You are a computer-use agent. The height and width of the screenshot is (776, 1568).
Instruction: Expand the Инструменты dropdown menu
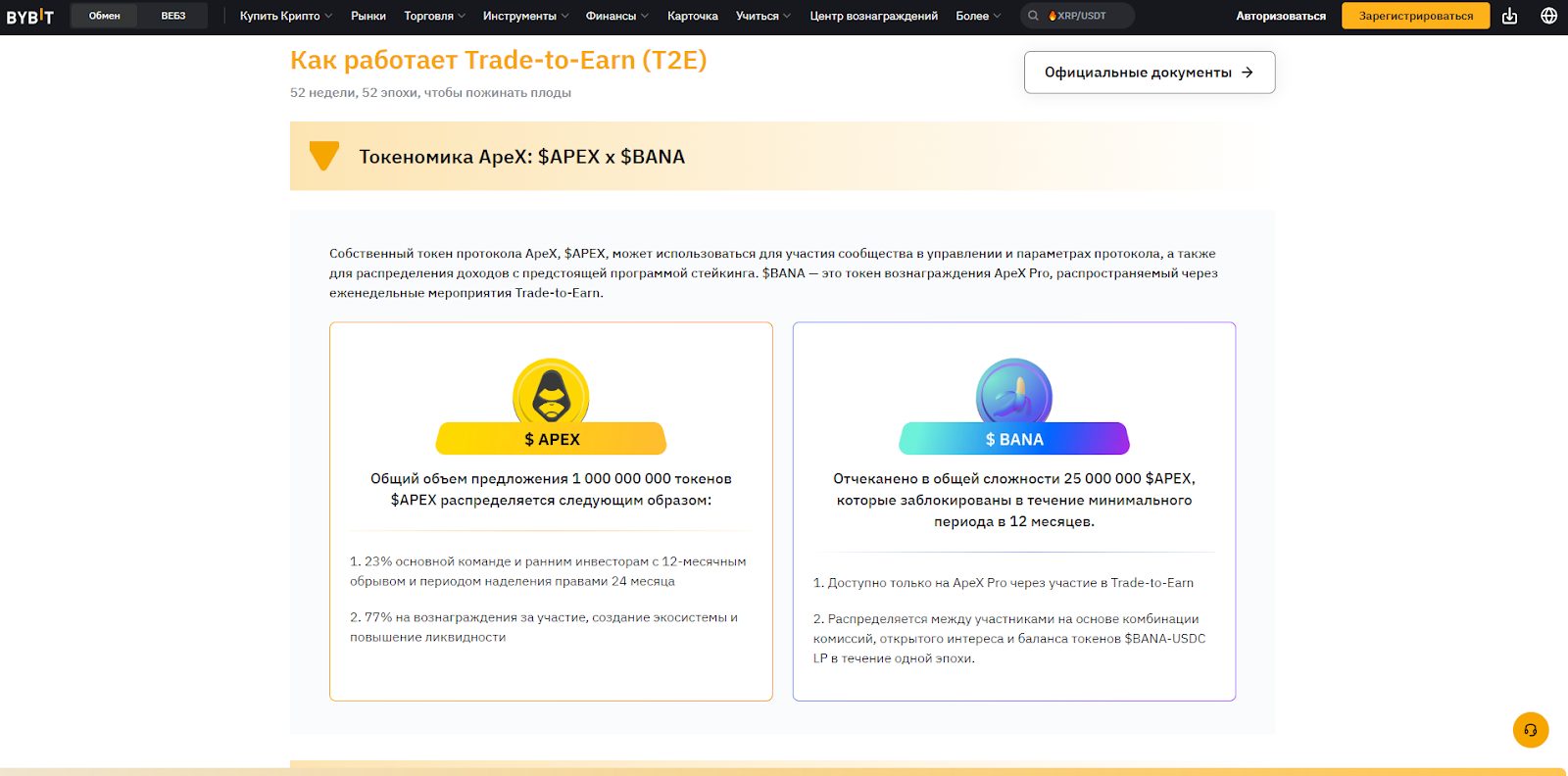525,16
